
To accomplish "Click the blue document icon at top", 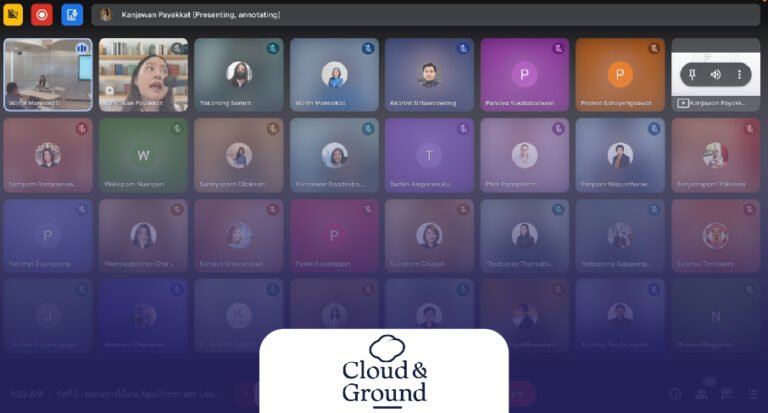I will coord(72,14).
